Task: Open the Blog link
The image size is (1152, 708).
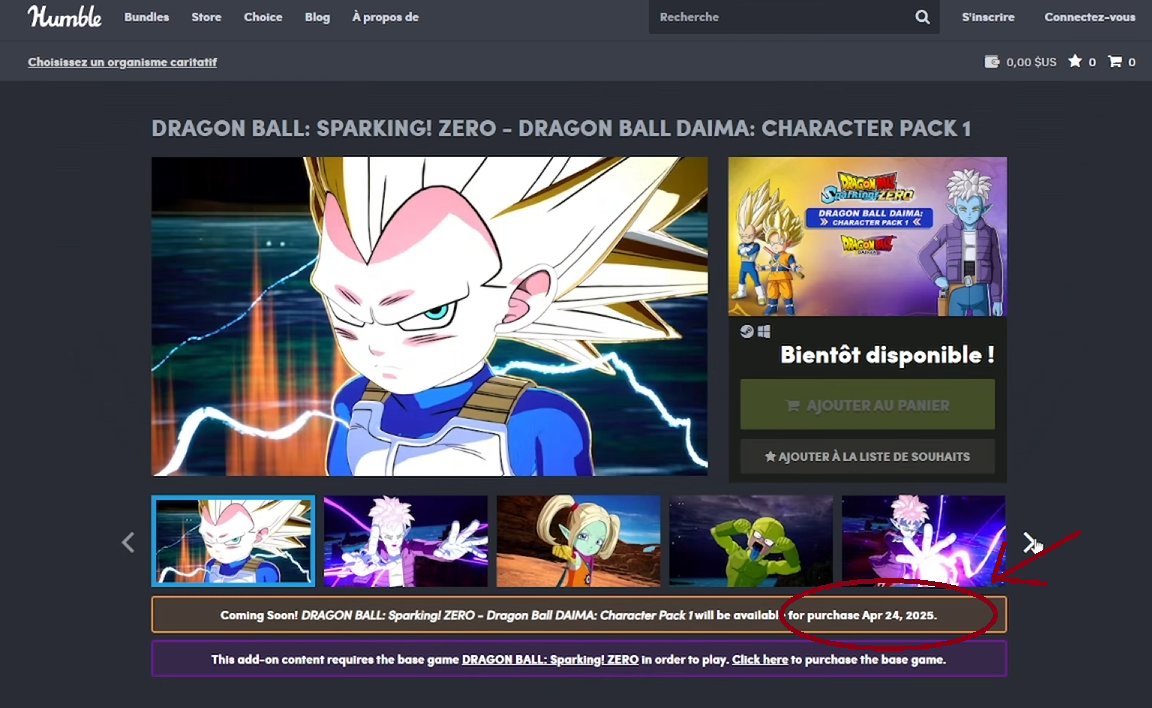Action: (317, 17)
